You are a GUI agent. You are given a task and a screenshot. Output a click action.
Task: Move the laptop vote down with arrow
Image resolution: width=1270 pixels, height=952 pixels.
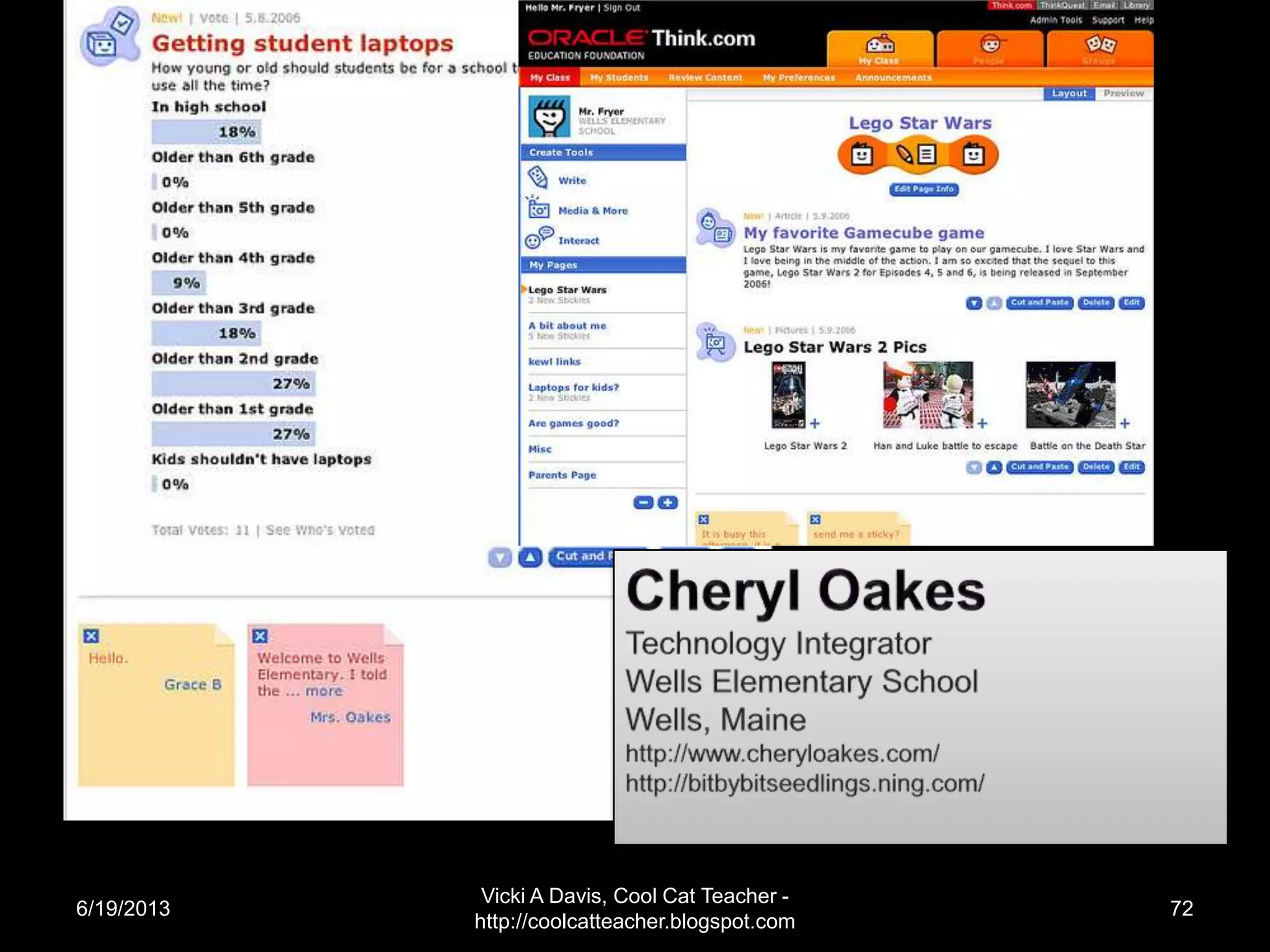pos(500,558)
